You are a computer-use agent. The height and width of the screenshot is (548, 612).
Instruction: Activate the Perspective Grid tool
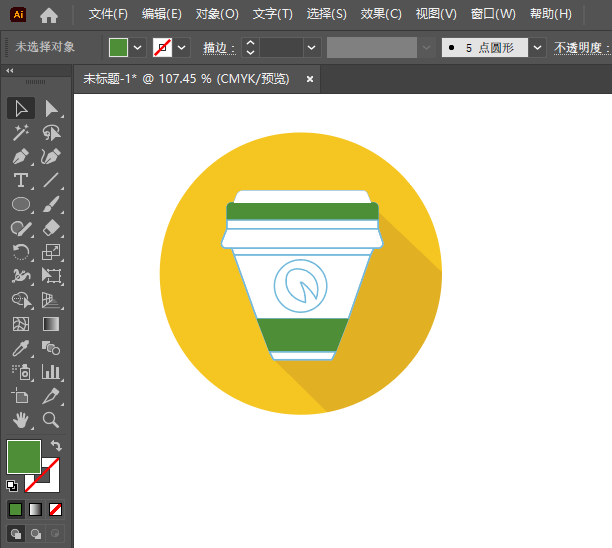pyautogui.click(x=51, y=300)
